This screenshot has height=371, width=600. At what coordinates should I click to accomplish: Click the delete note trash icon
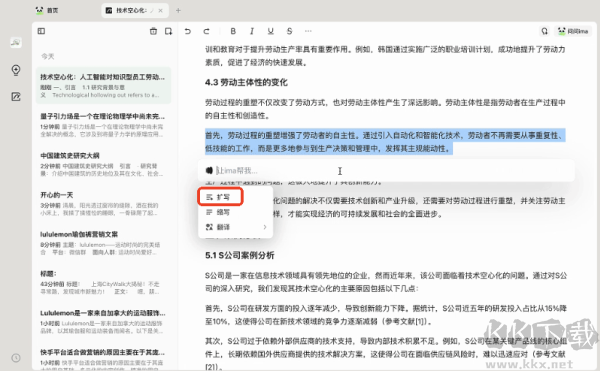point(153,31)
